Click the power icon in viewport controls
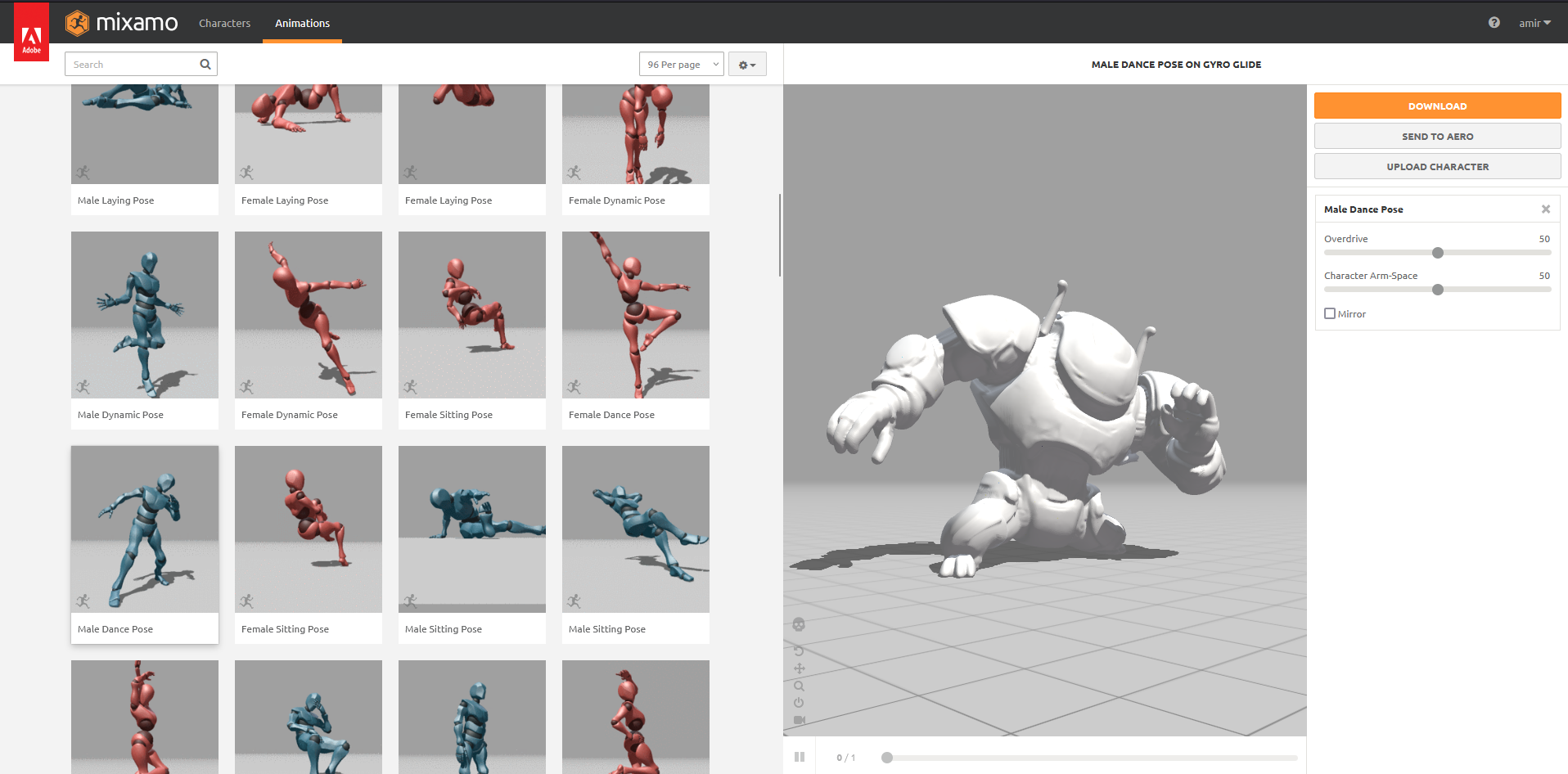Viewport: 1568px width, 774px height. (x=799, y=703)
